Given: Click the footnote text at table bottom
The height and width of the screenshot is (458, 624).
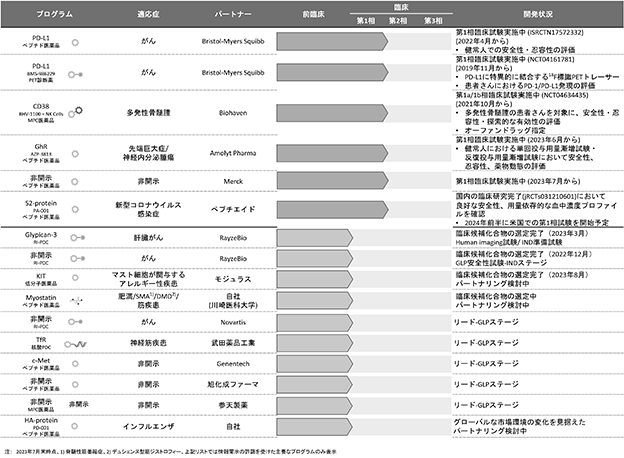Looking at the screenshot, I should tap(171, 452).
